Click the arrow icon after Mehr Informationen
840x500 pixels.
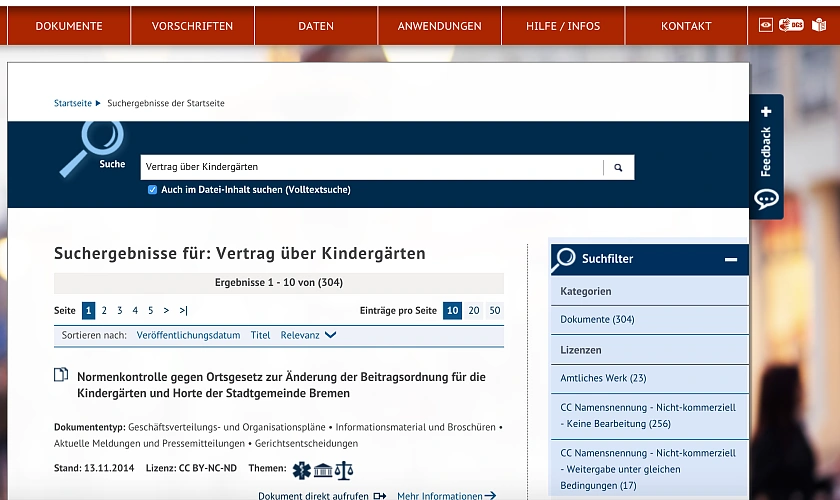[x=490, y=496]
